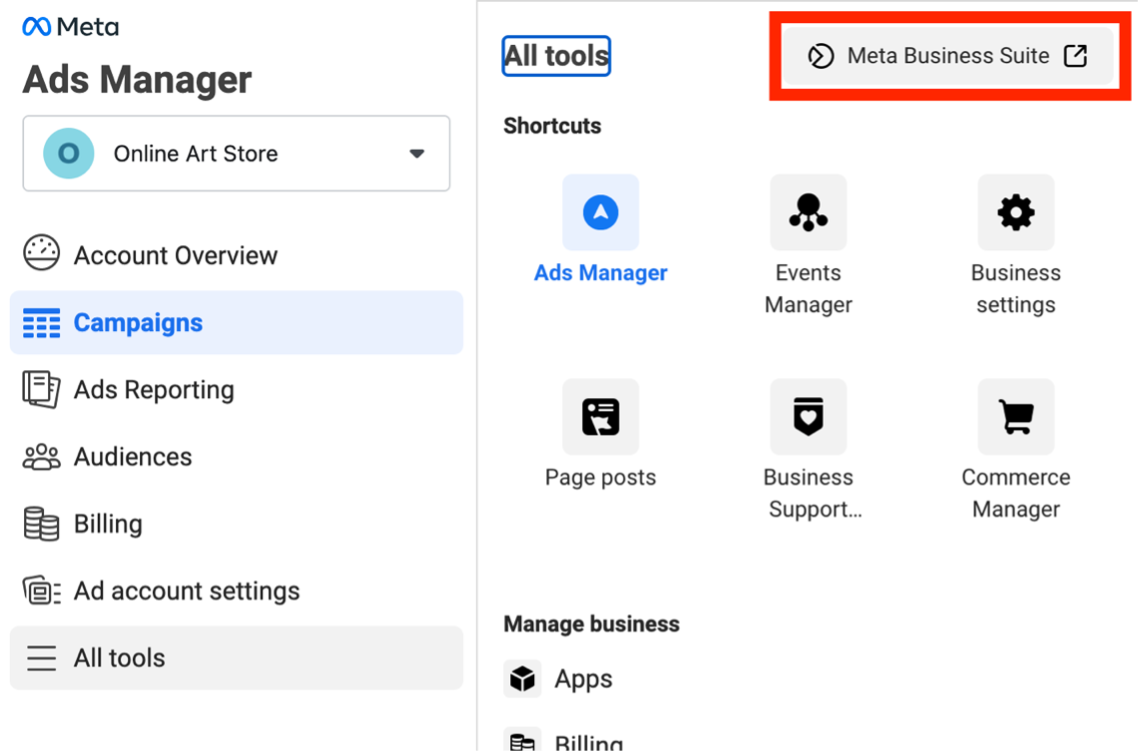Click the Meta Business Suite button
The width and height of the screenshot is (1142, 754).
point(946,56)
